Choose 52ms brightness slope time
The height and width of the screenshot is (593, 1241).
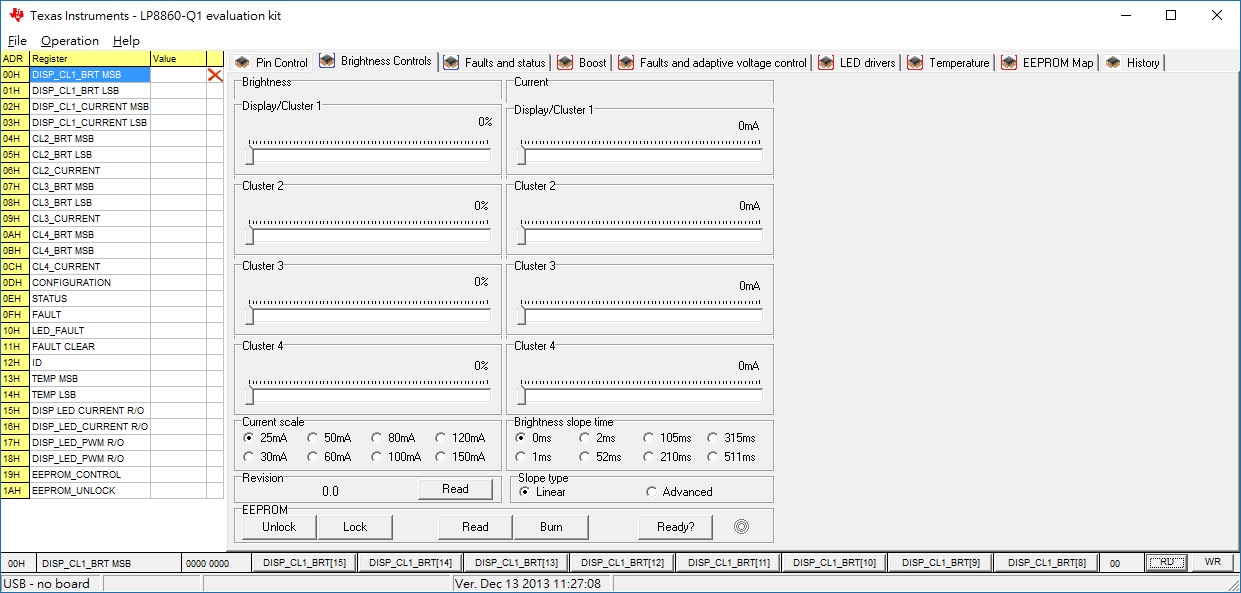[601, 457]
